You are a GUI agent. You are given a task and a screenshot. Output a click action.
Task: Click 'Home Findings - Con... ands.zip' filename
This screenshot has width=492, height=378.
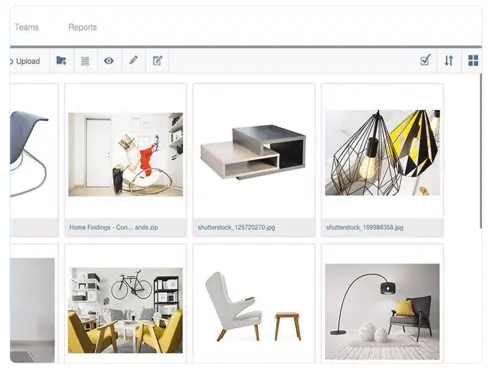[x=114, y=227]
